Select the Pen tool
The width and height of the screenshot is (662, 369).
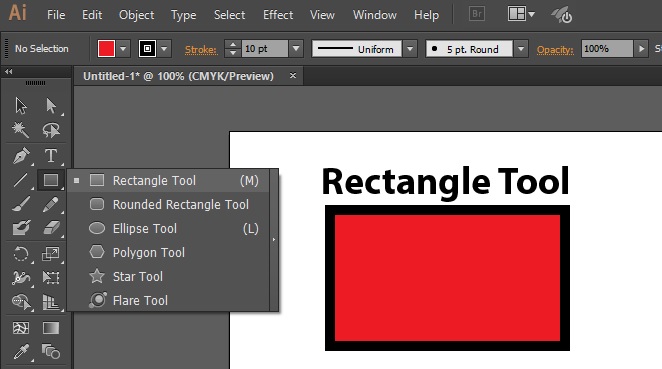(21, 156)
